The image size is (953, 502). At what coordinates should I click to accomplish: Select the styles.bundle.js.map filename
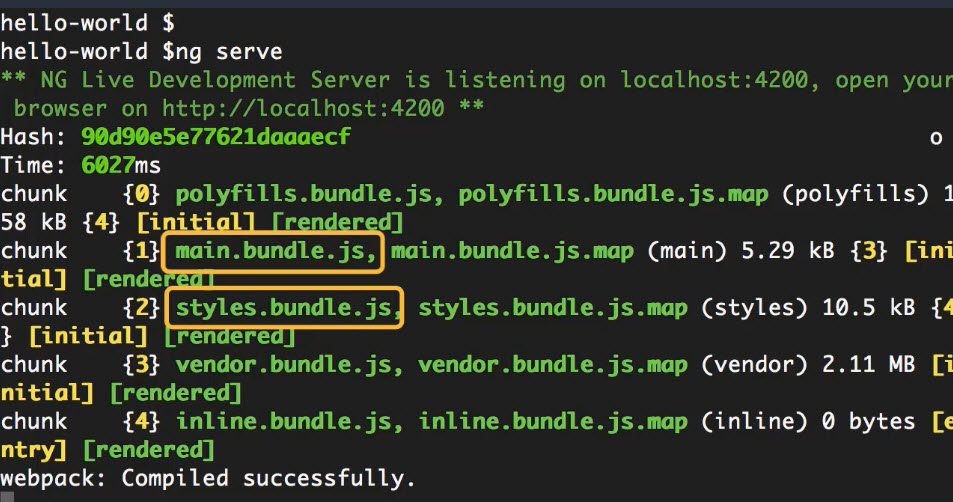click(x=553, y=308)
